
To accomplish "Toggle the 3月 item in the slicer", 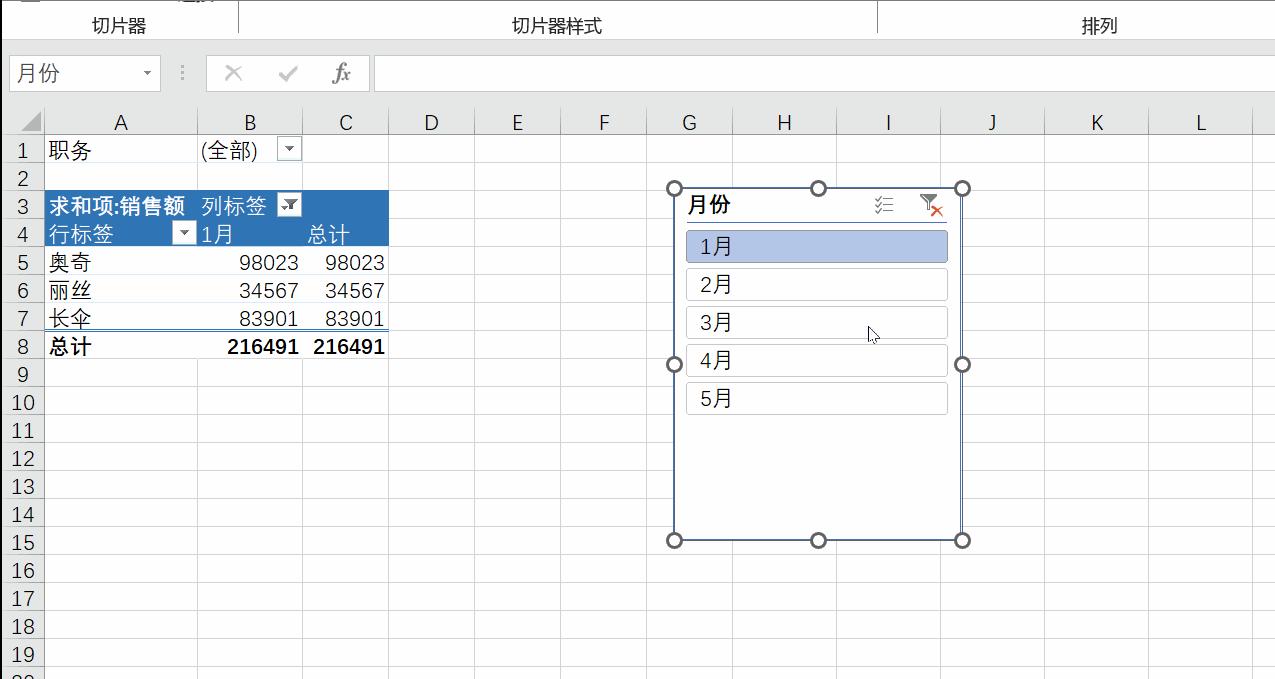I will 816,322.
